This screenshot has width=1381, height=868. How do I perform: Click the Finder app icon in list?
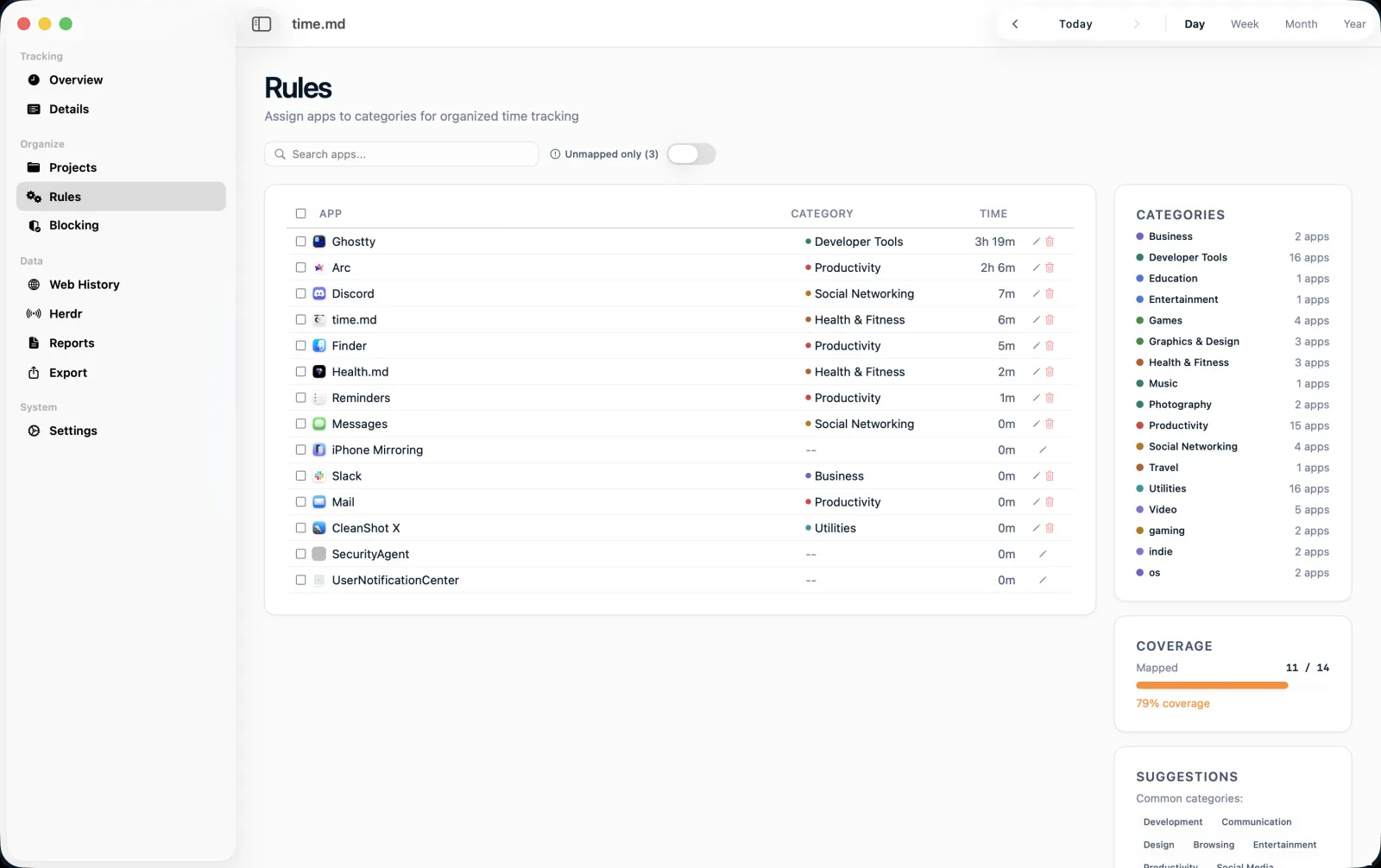(319, 345)
